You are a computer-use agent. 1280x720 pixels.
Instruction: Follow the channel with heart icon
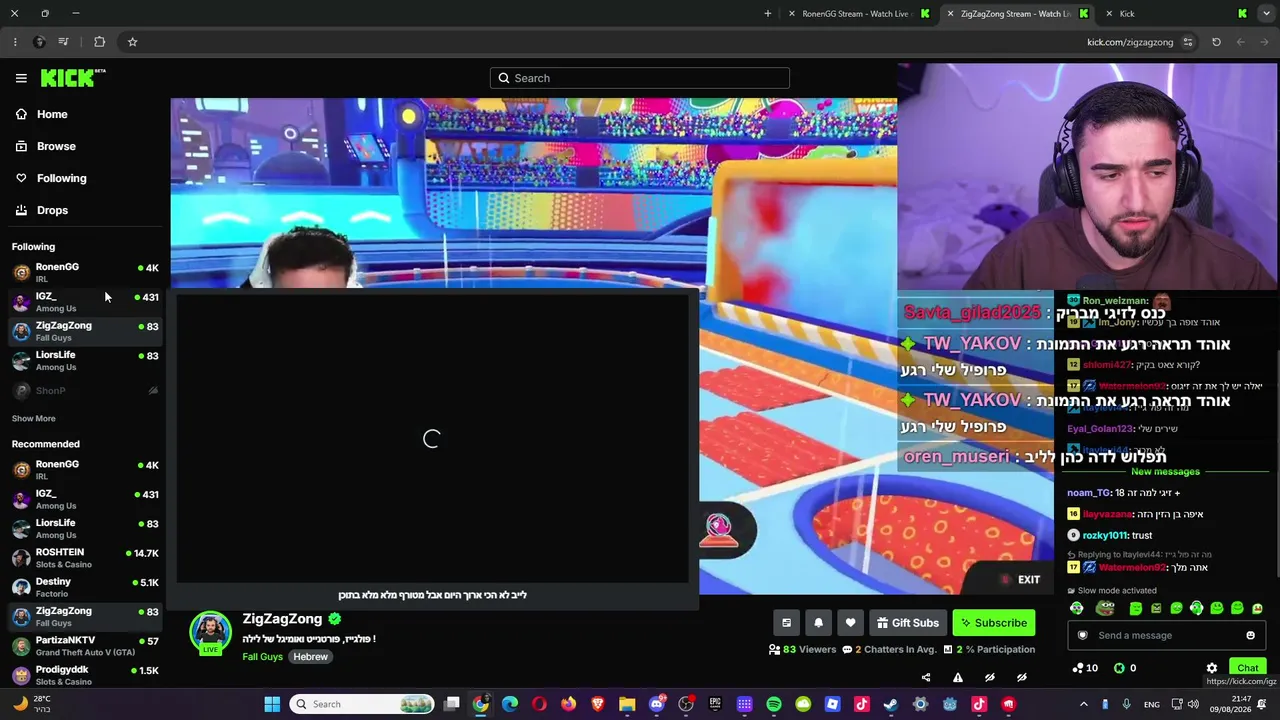(x=850, y=623)
